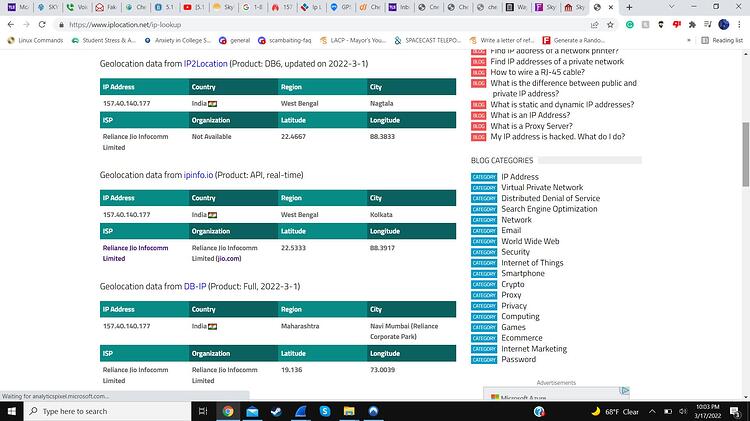The height and width of the screenshot is (421, 750).
Task: Go back to the previous page
Action: pos(11,24)
